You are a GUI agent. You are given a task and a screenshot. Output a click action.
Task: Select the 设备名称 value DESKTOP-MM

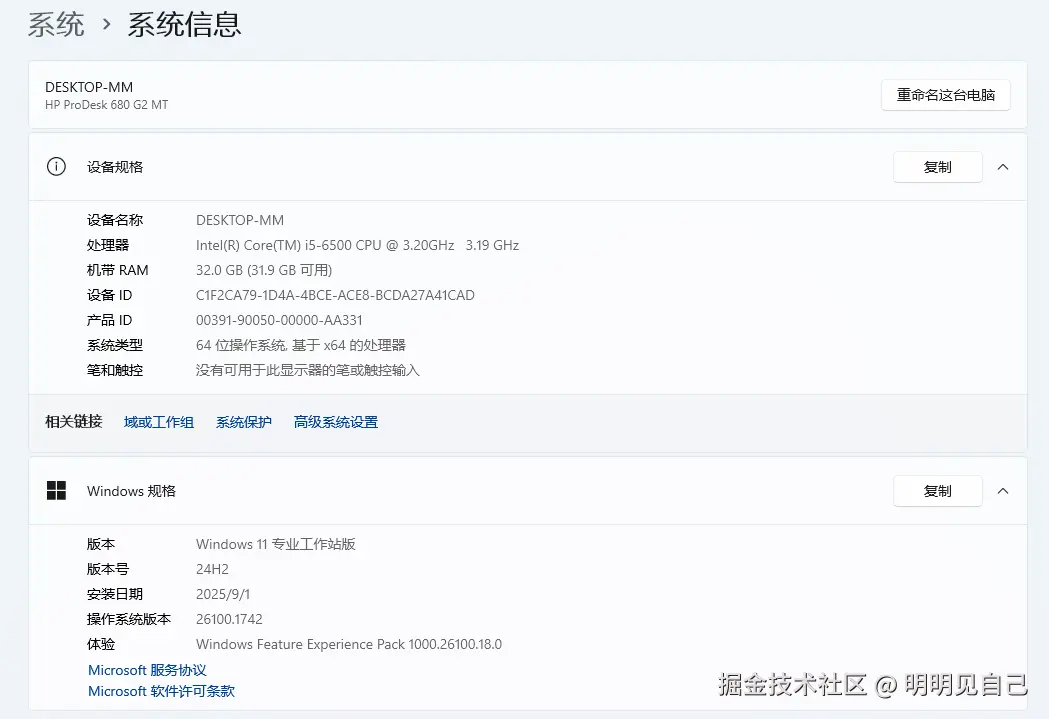click(240, 220)
